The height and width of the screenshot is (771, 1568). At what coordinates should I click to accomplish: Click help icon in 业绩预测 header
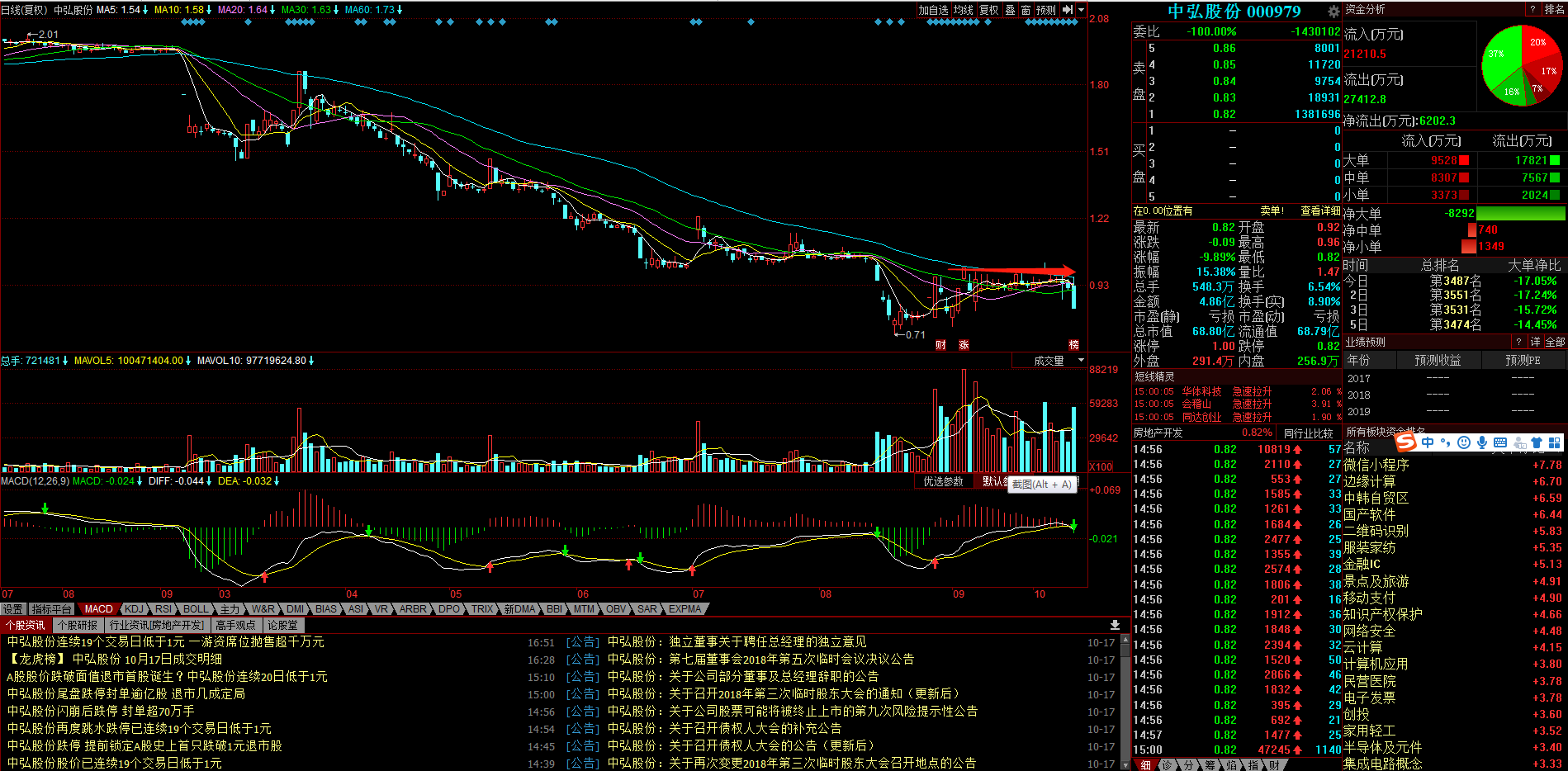click(x=1518, y=342)
